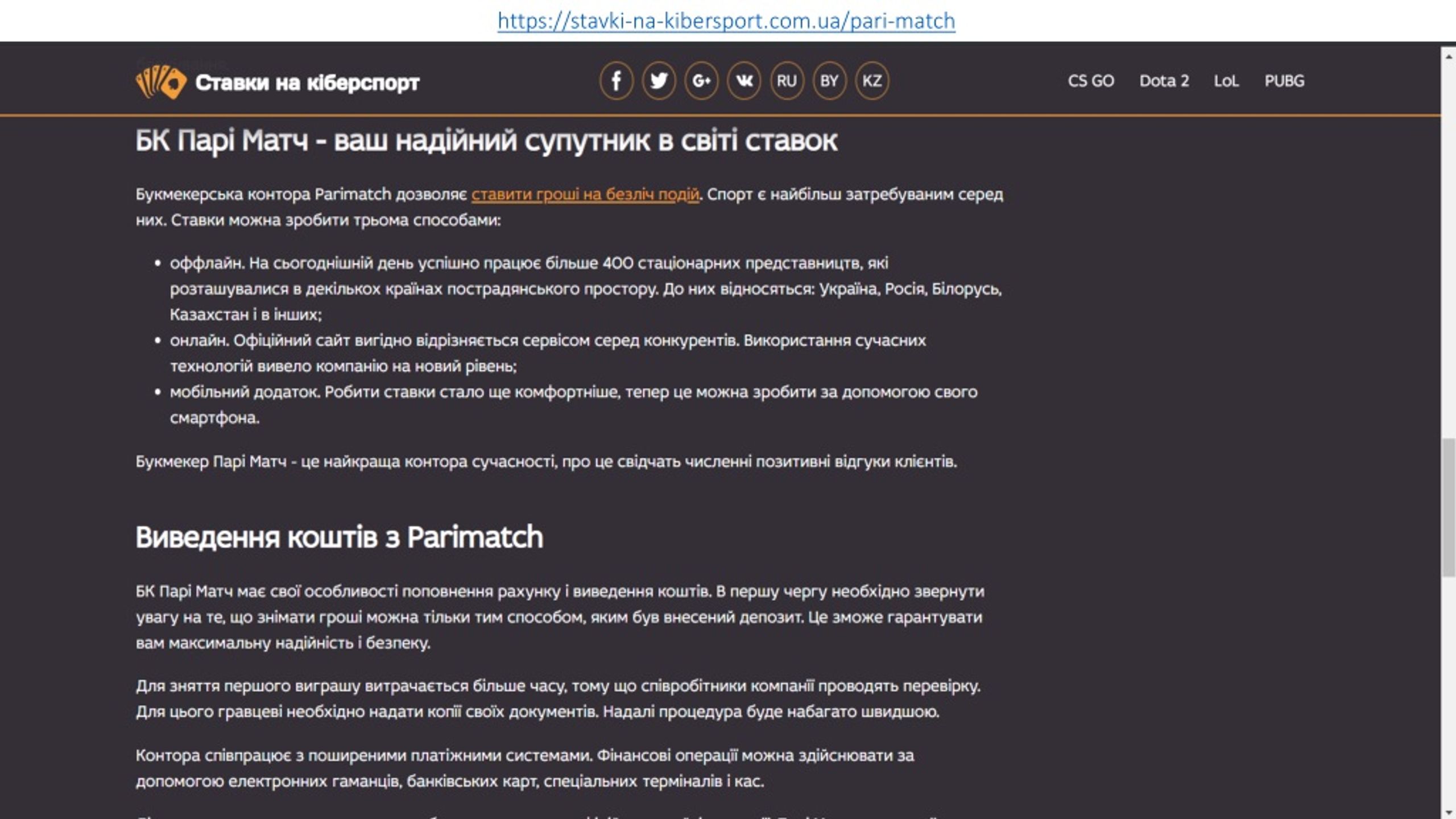This screenshot has width=1456, height=819.
Task: Click heading 'БК Парі Матч - ваш надійний супутник'
Action: tap(486, 141)
